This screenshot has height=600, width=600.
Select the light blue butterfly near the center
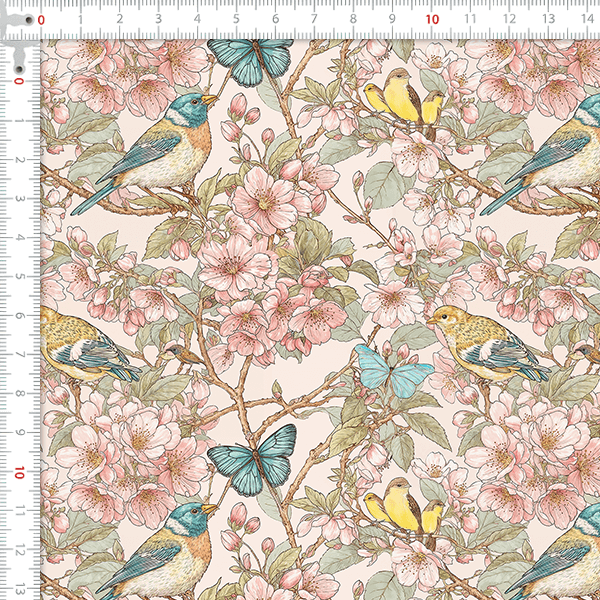392,368
